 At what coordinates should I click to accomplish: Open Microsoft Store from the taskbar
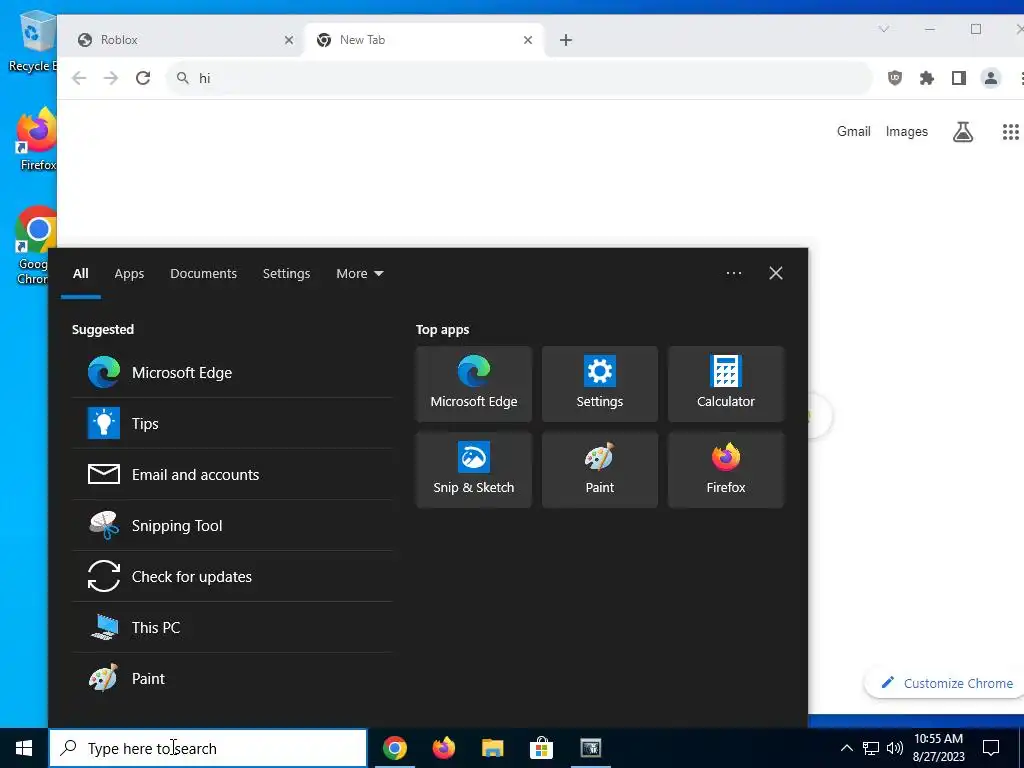pyautogui.click(x=541, y=748)
